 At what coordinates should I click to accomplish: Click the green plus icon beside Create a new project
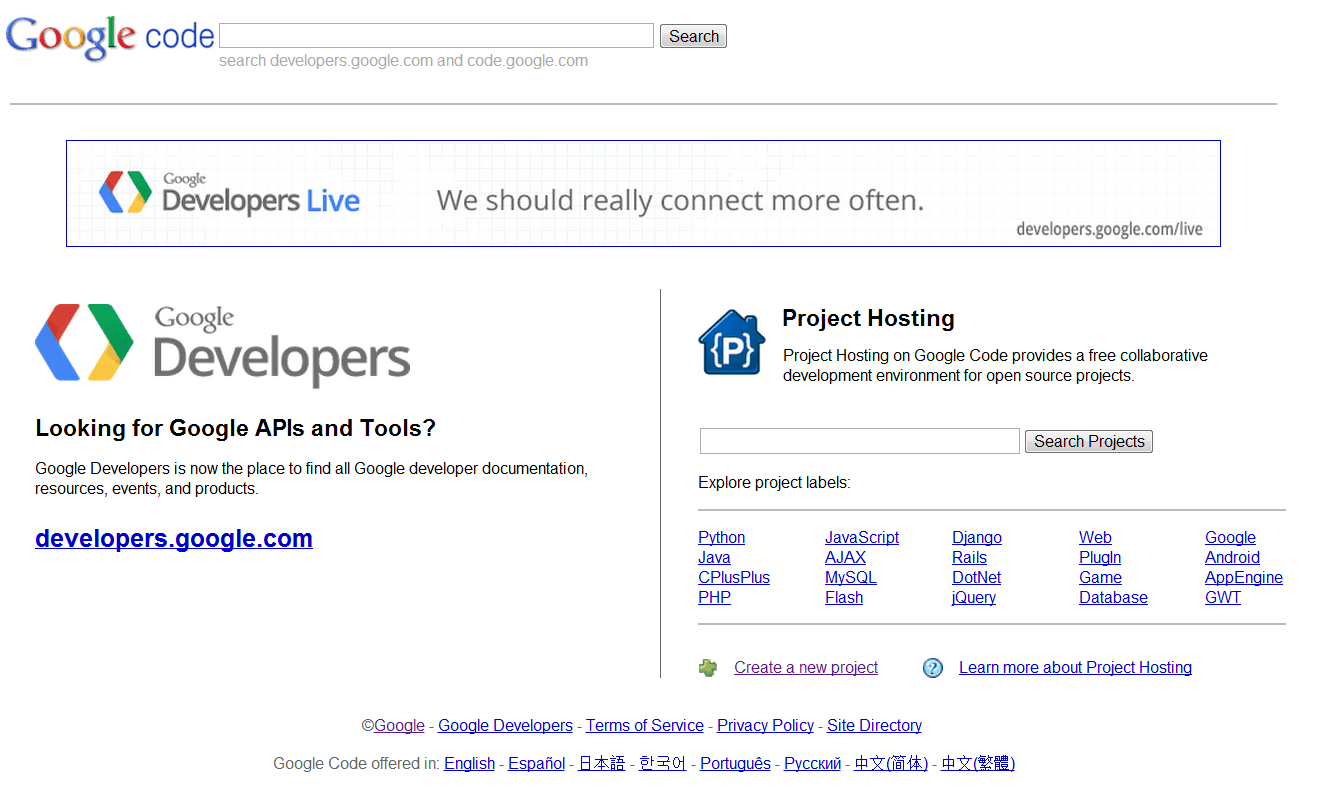pos(708,668)
